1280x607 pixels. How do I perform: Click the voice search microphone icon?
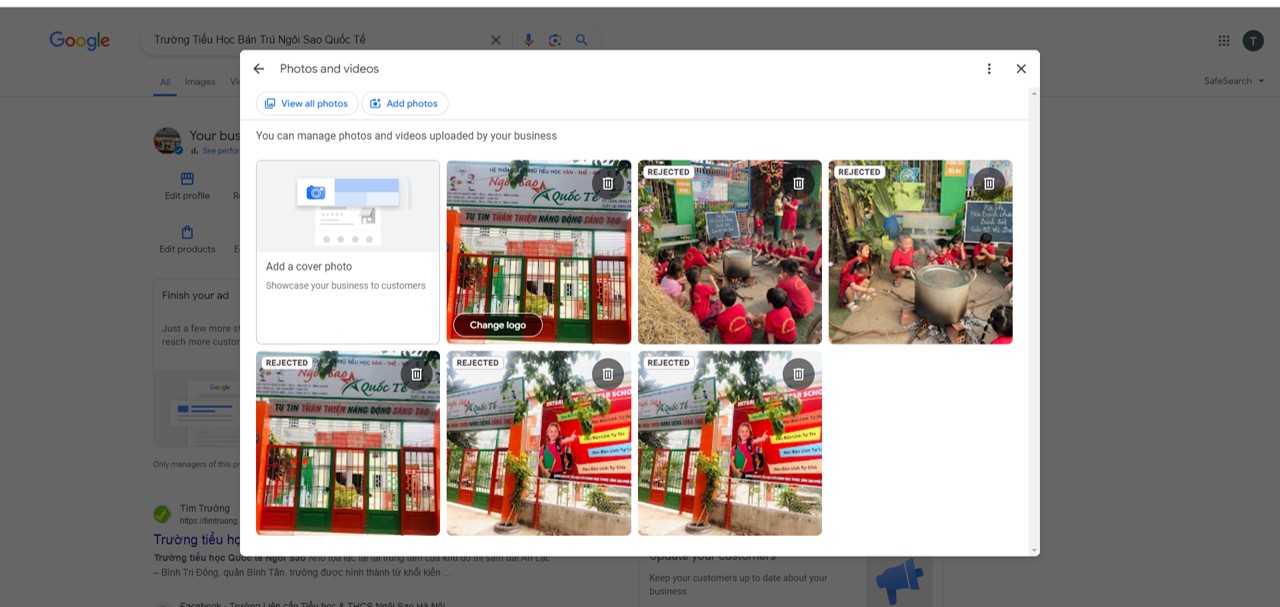click(x=528, y=40)
